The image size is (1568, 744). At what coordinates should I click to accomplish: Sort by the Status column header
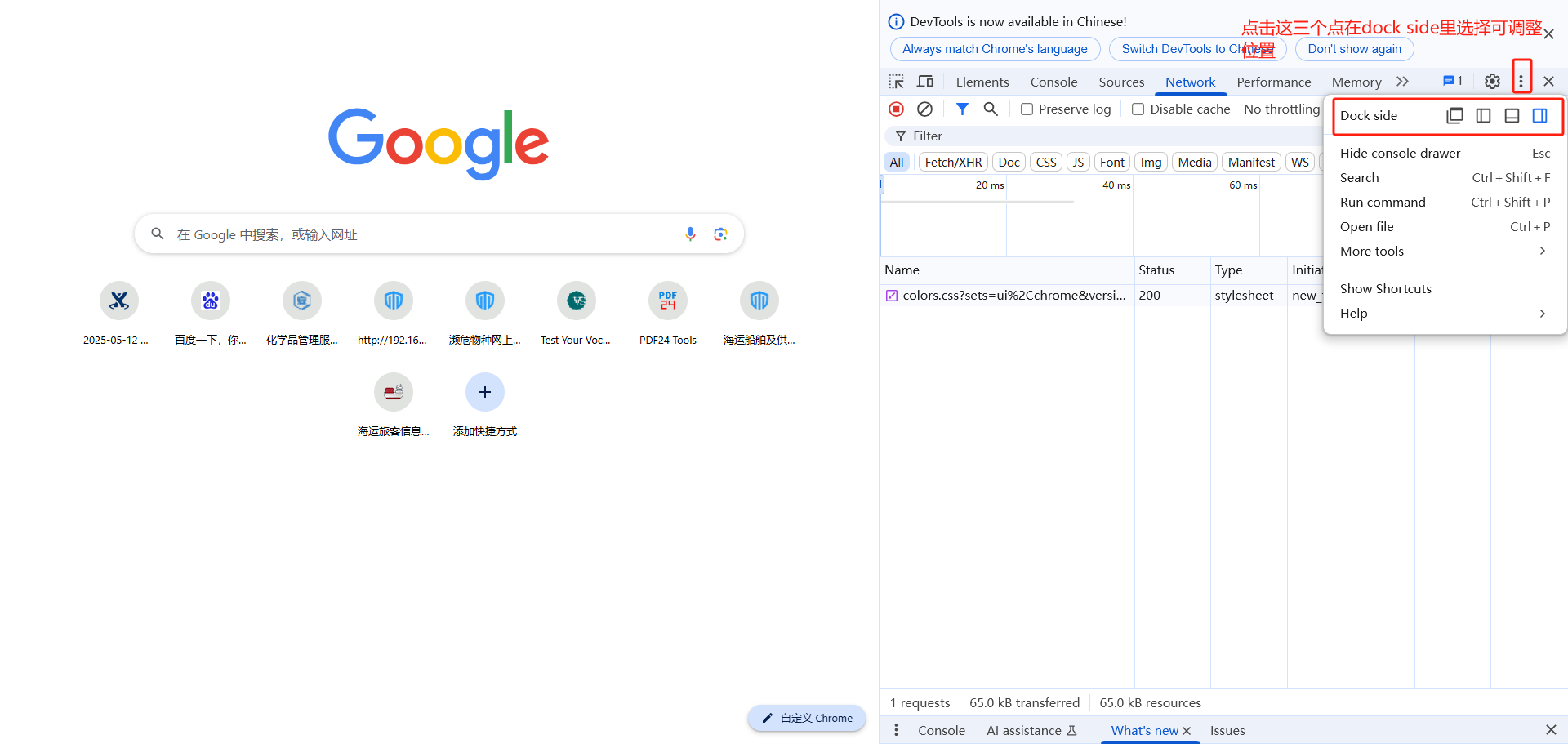pyautogui.click(x=1172, y=270)
